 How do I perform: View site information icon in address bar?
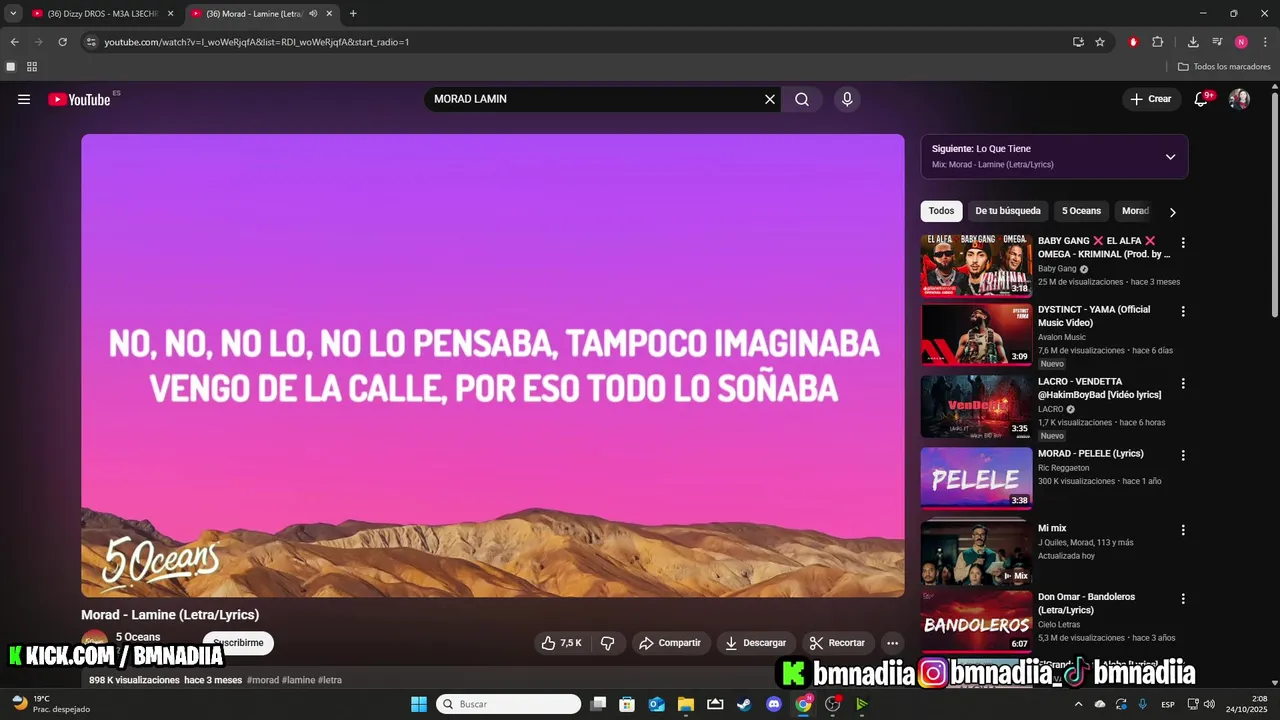[x=91, y=42]
